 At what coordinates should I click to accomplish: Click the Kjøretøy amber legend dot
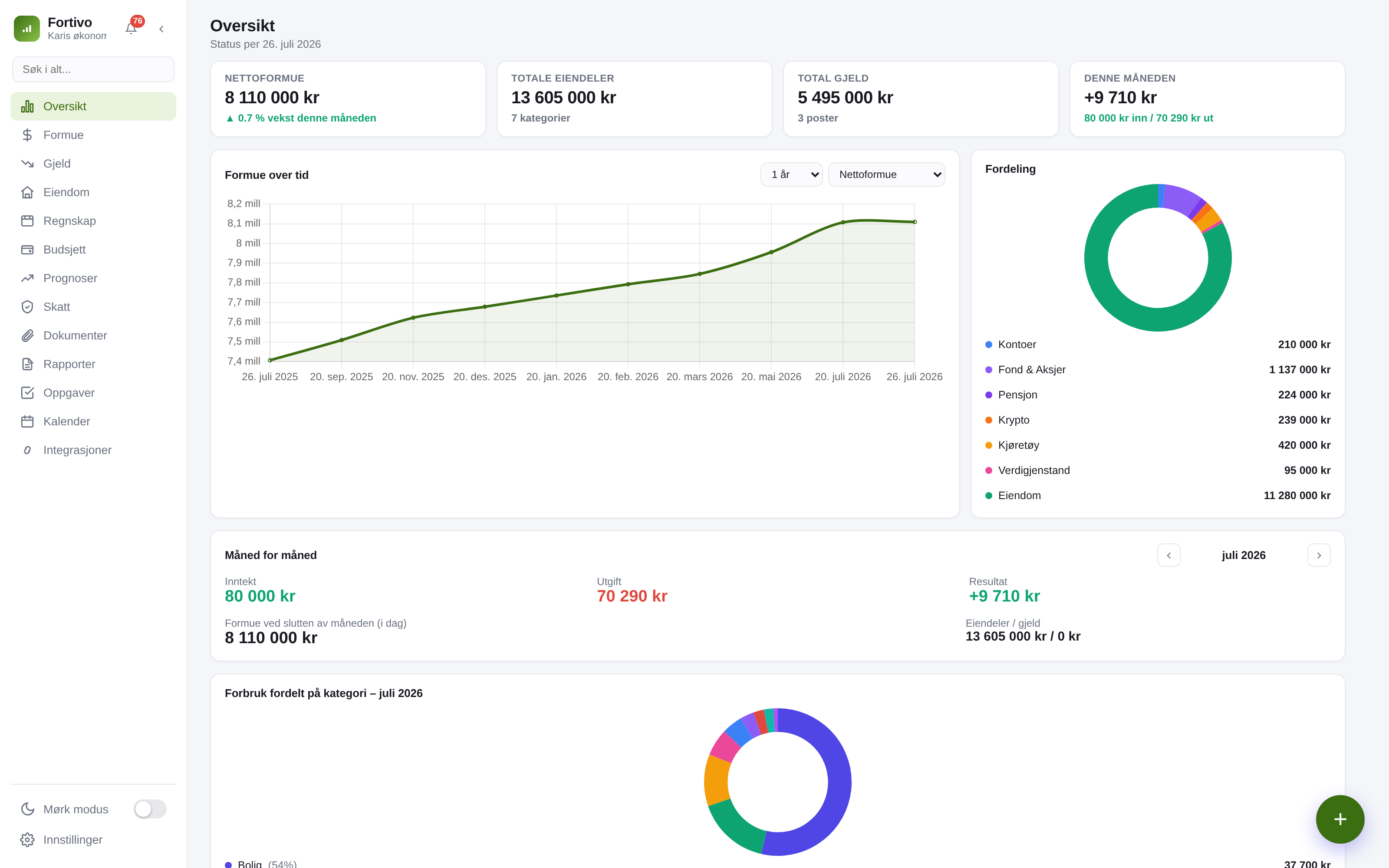coord(988,445)
